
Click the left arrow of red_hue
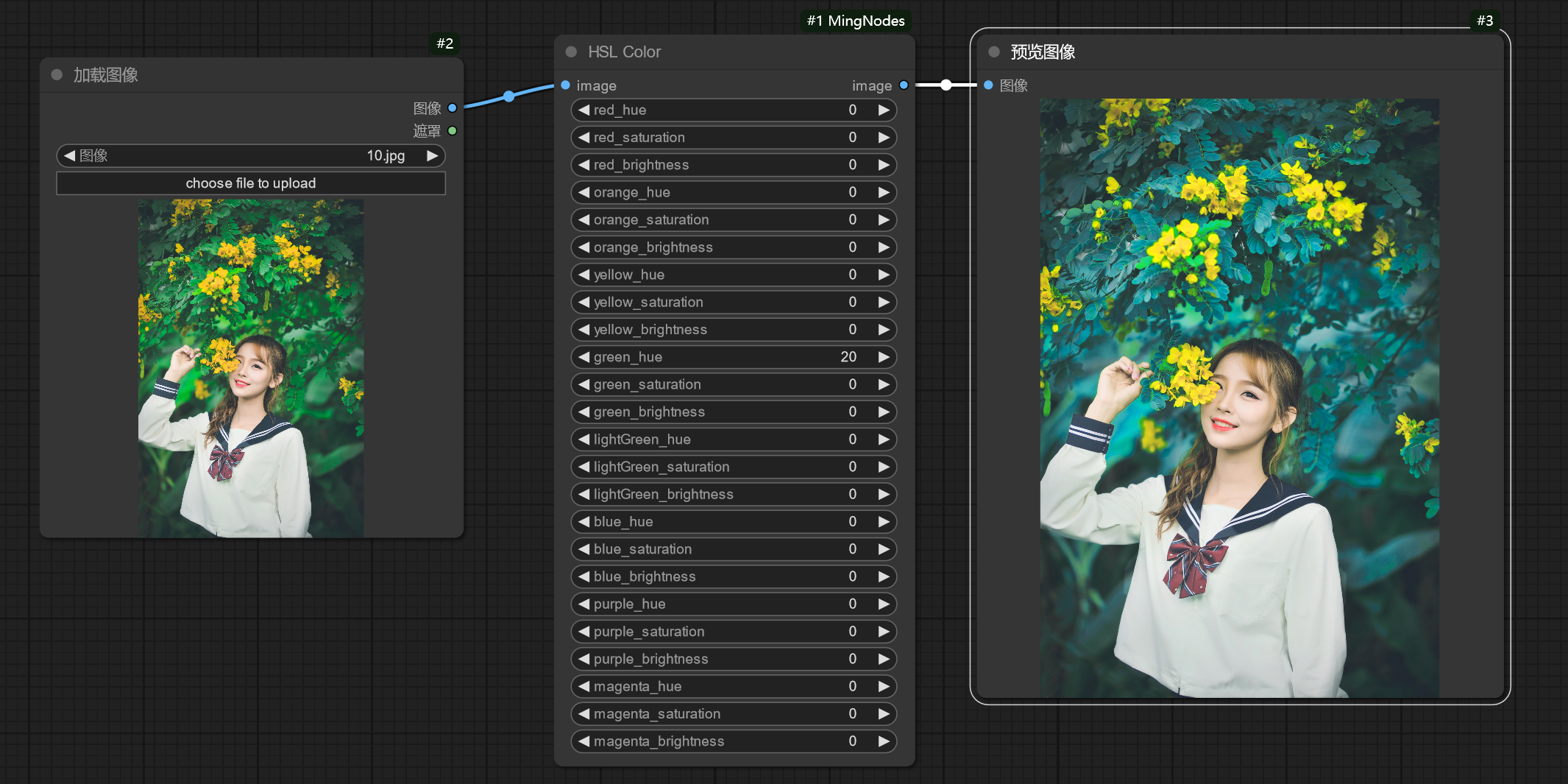[584, 110]
